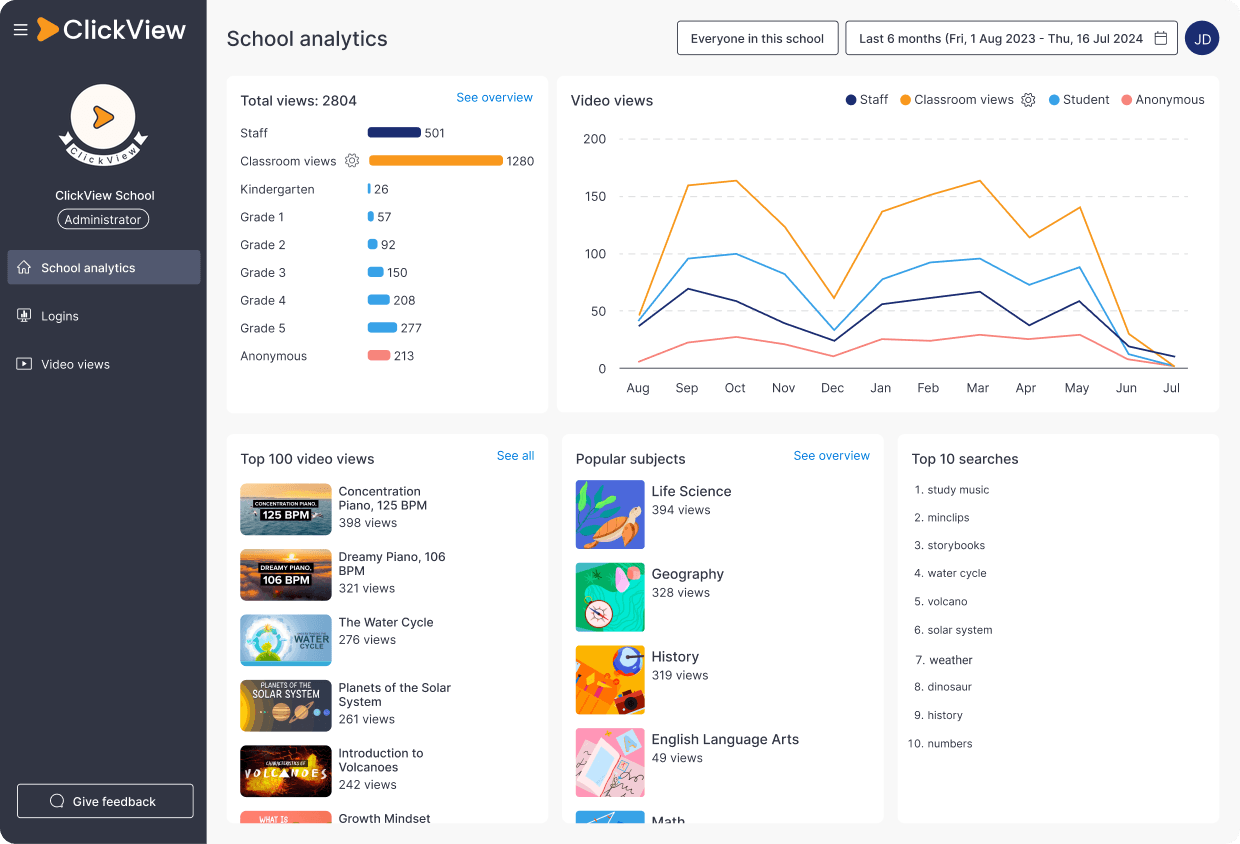Viewport: 1240px width, 844px height.
Task: Click the School analytics home icon
Action: (x=24, y=267)
